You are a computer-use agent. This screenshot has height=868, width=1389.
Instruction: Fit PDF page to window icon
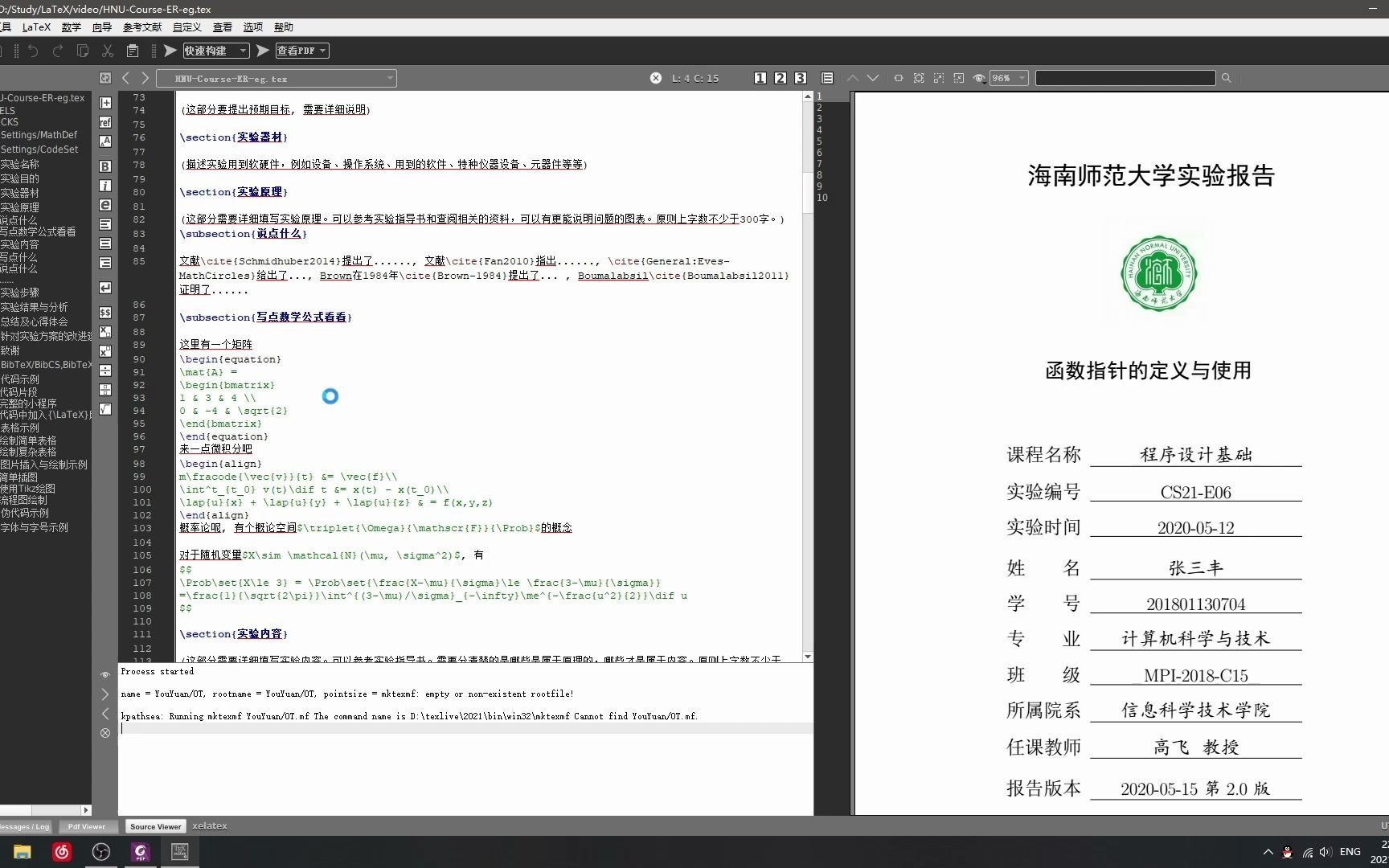(x=919, y=78)
